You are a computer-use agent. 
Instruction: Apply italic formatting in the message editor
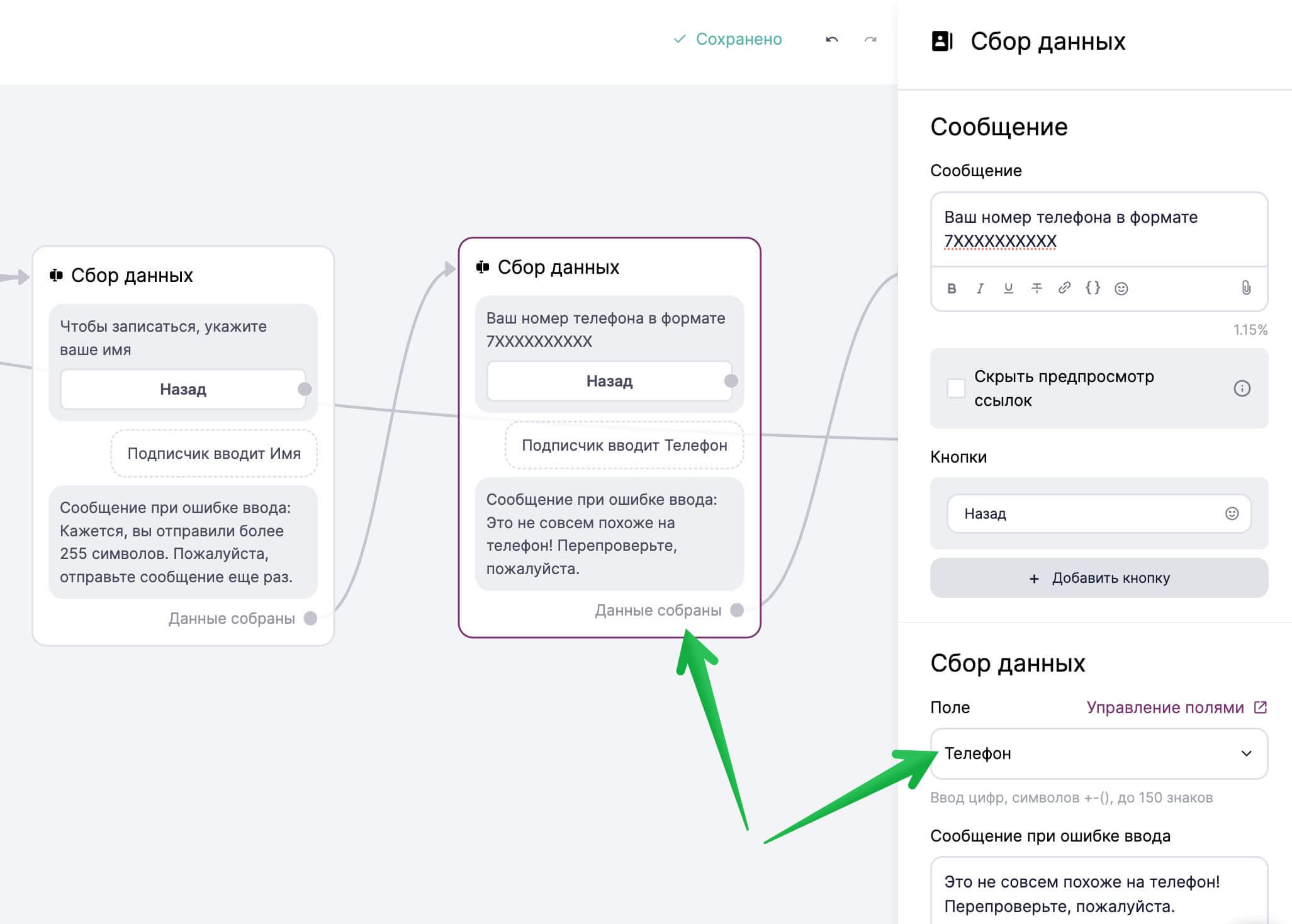980,288
